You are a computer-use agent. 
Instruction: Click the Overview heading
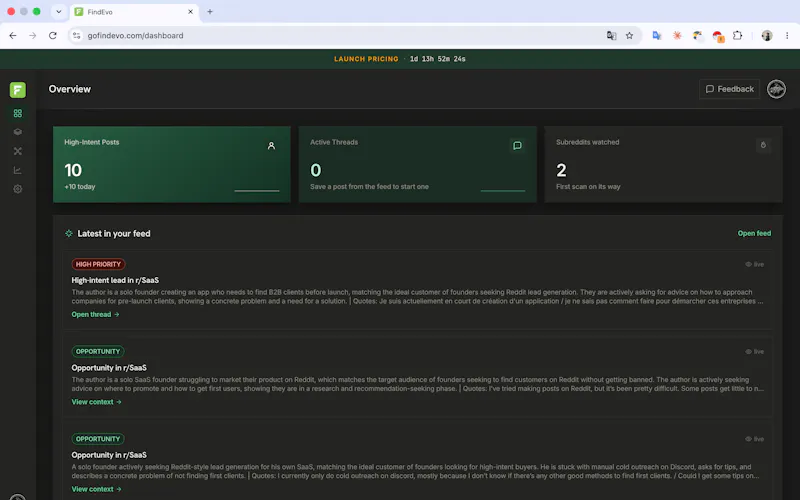[70, 89]
